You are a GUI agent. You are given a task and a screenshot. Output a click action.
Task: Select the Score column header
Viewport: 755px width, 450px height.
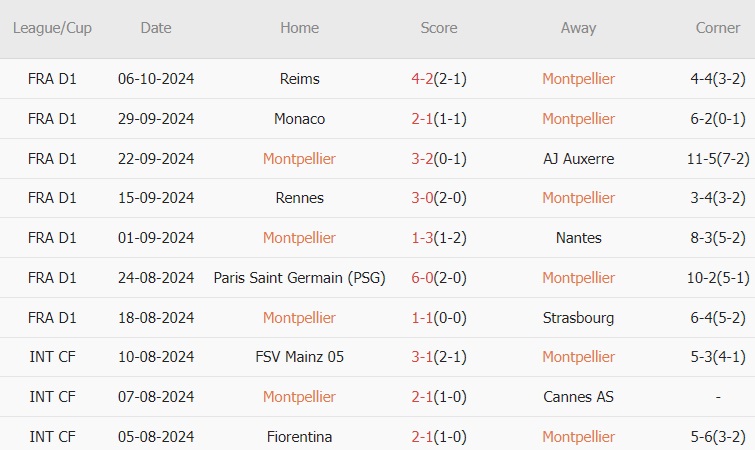coord(439,28)
